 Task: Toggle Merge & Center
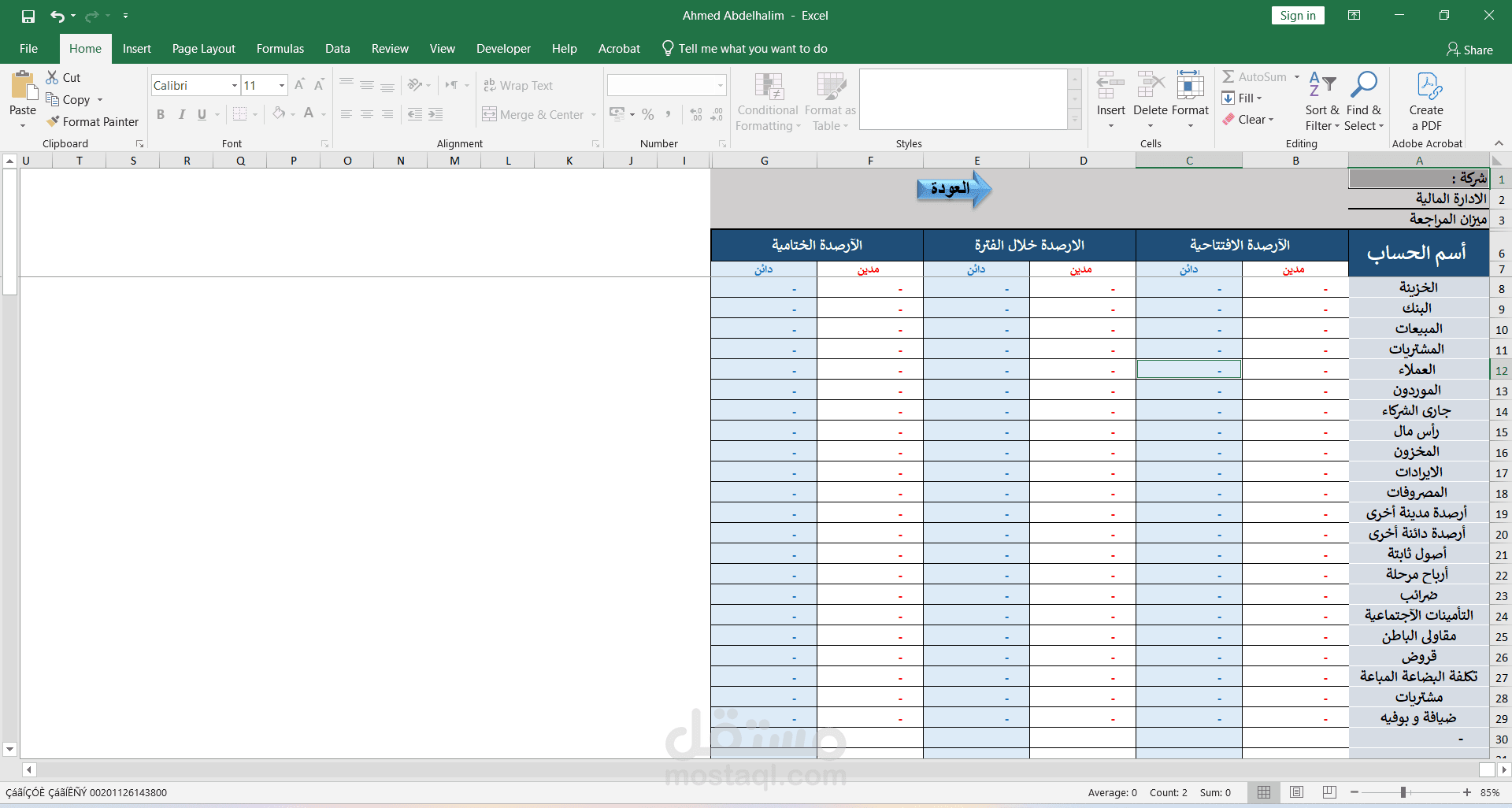[x=534, y=114]
